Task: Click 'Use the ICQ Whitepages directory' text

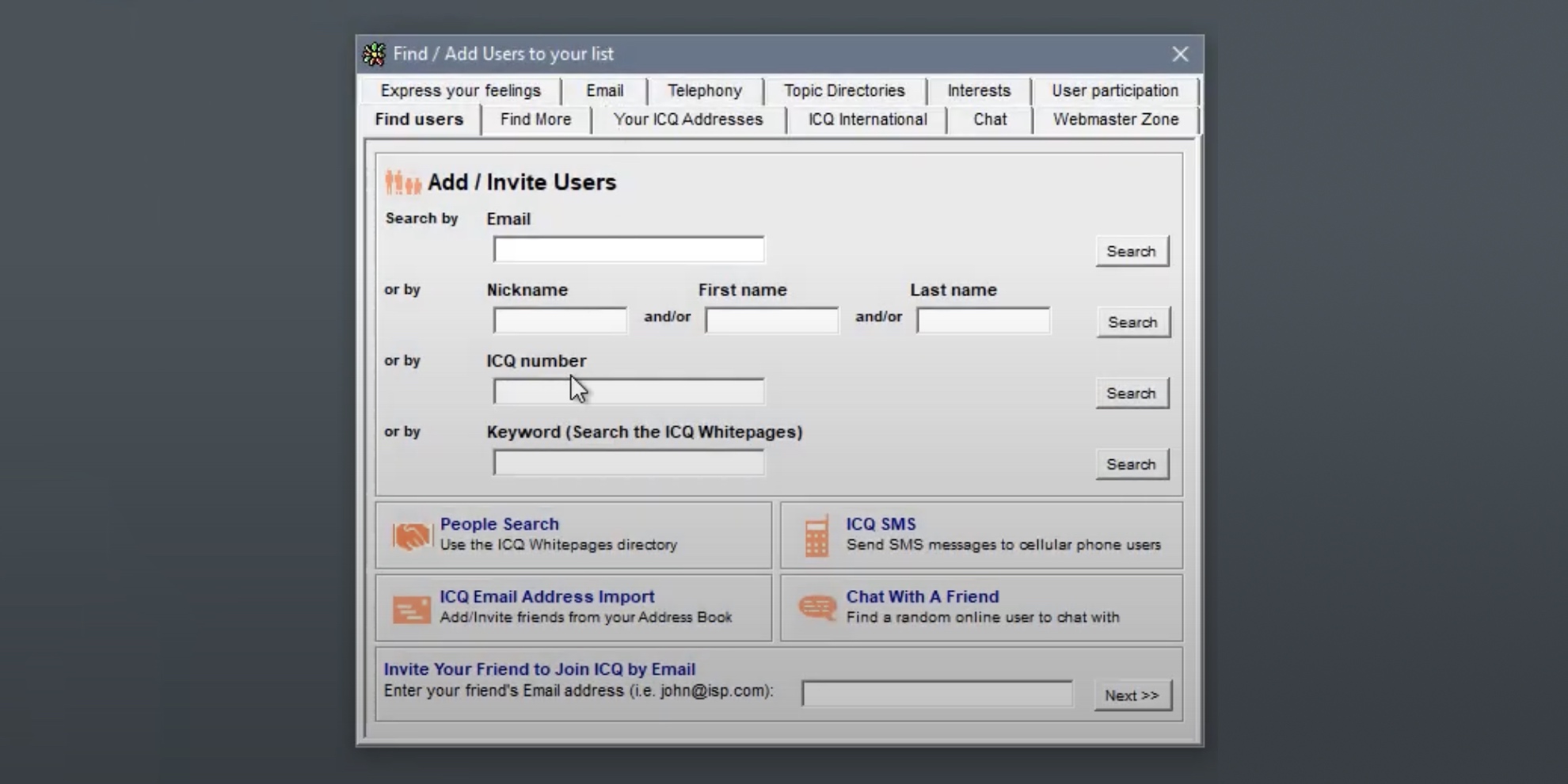Action: pyautogui.click(x=558, y=545)
